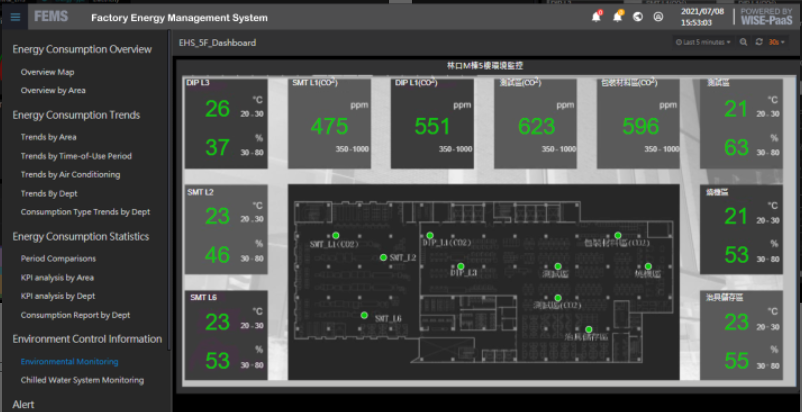Click the DIP L3 temperature humidity panel
The height and width of the screenshot is (412, 802).
(226, 121)
